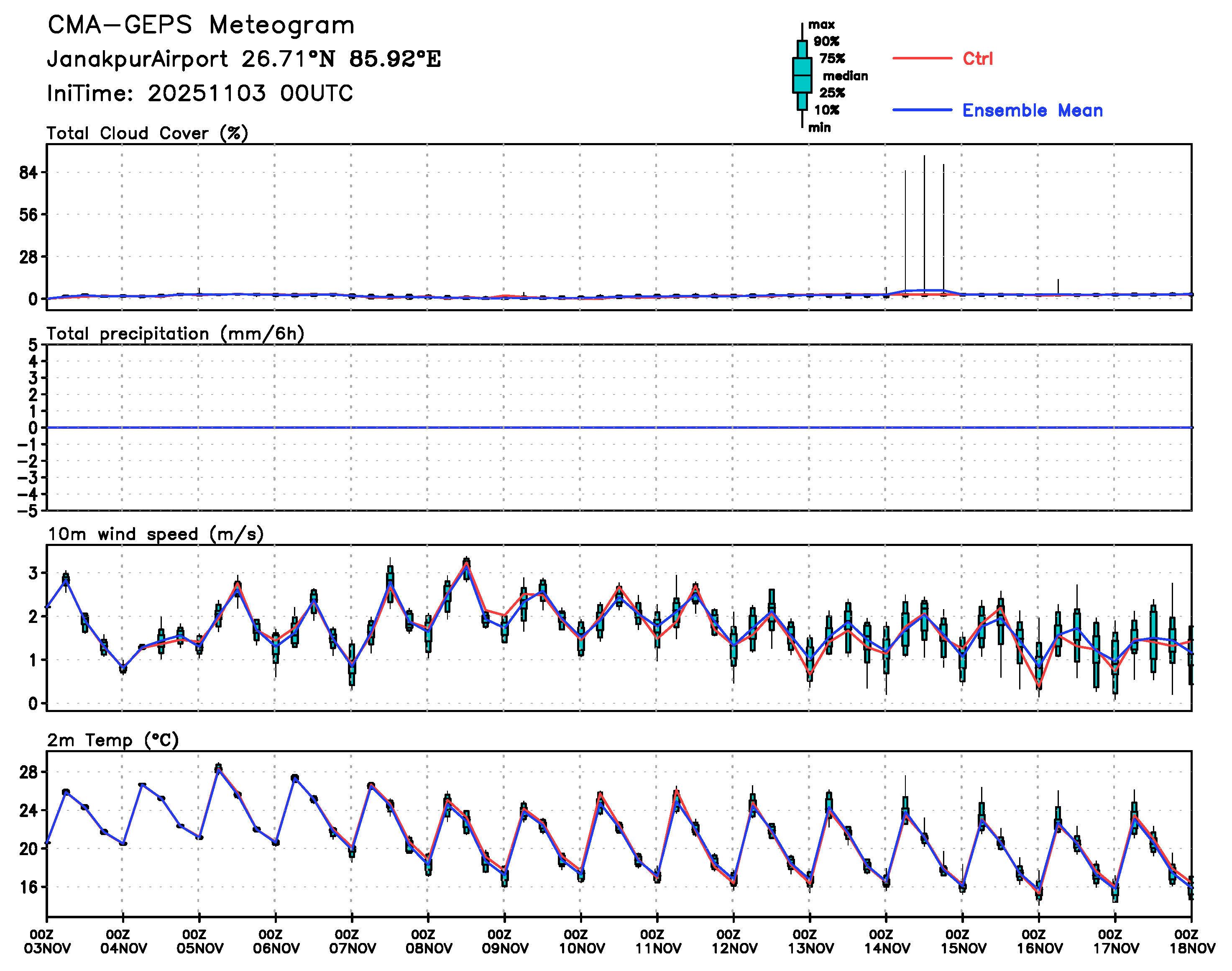Click the box-and-whisker legend icon
This screenshot has height=971, width=1232.
point(802,75)
